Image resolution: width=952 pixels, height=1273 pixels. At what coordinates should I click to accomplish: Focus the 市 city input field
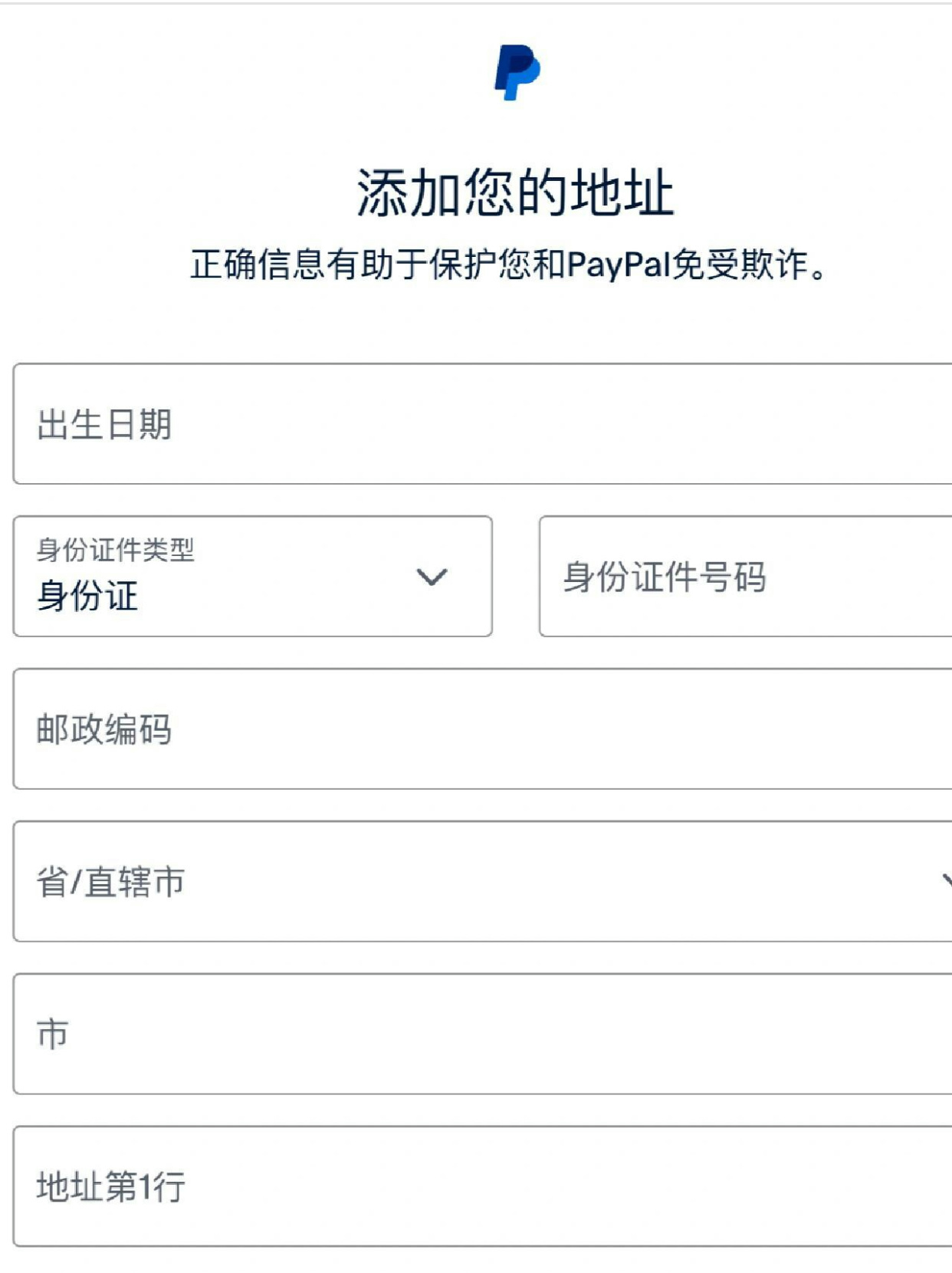[483, 1034]
